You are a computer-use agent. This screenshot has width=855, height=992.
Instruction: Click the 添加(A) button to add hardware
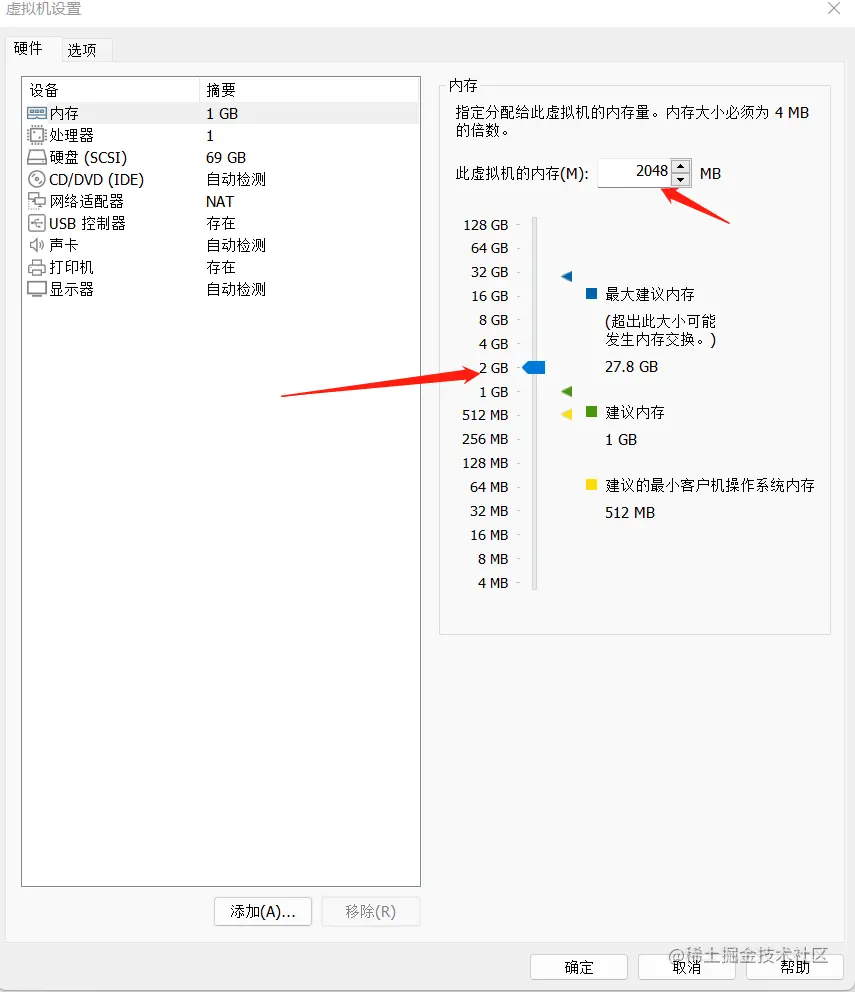pyautogui.click(x=262, y=911)
